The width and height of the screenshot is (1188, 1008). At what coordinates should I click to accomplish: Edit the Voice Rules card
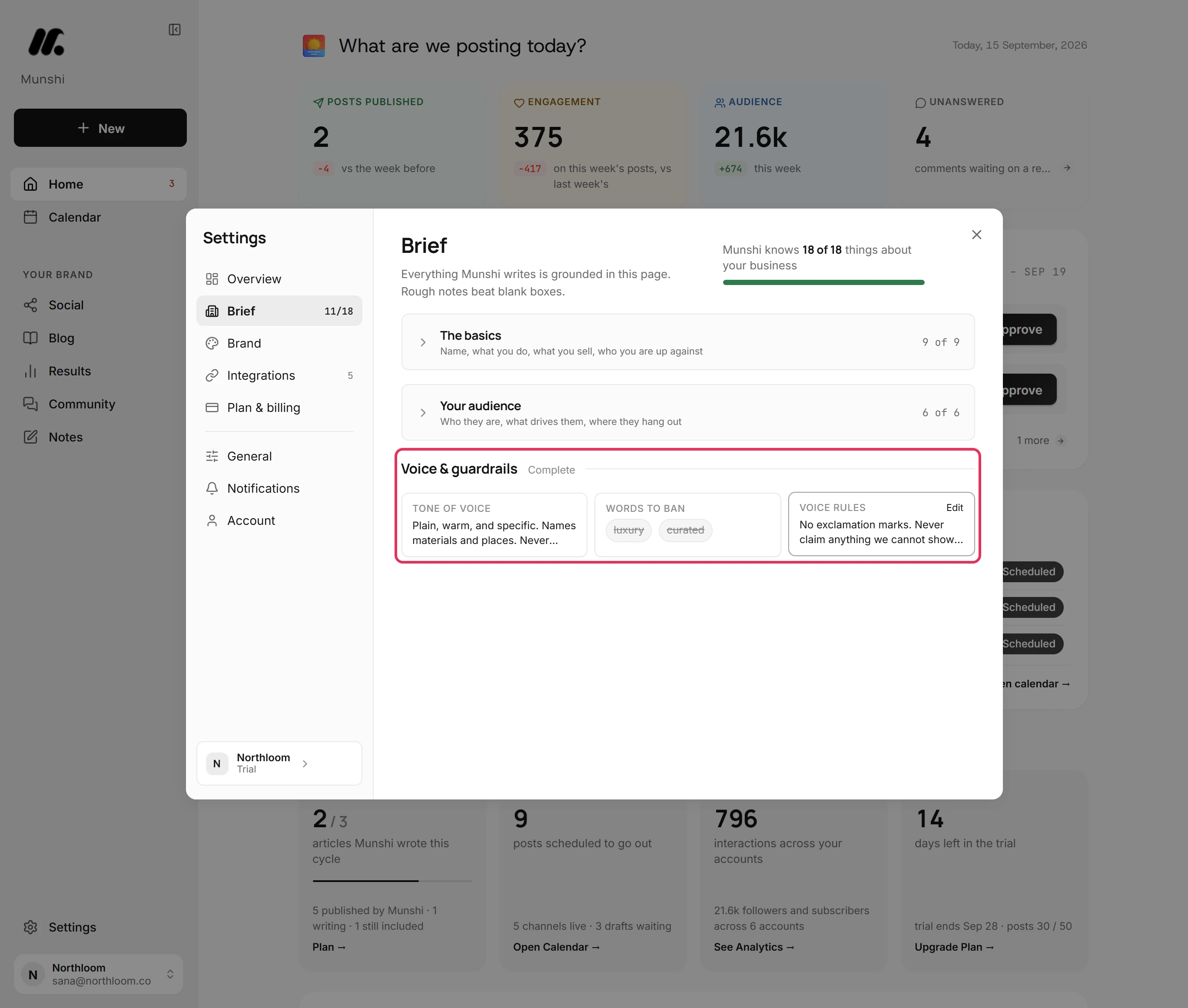[954, 507]
